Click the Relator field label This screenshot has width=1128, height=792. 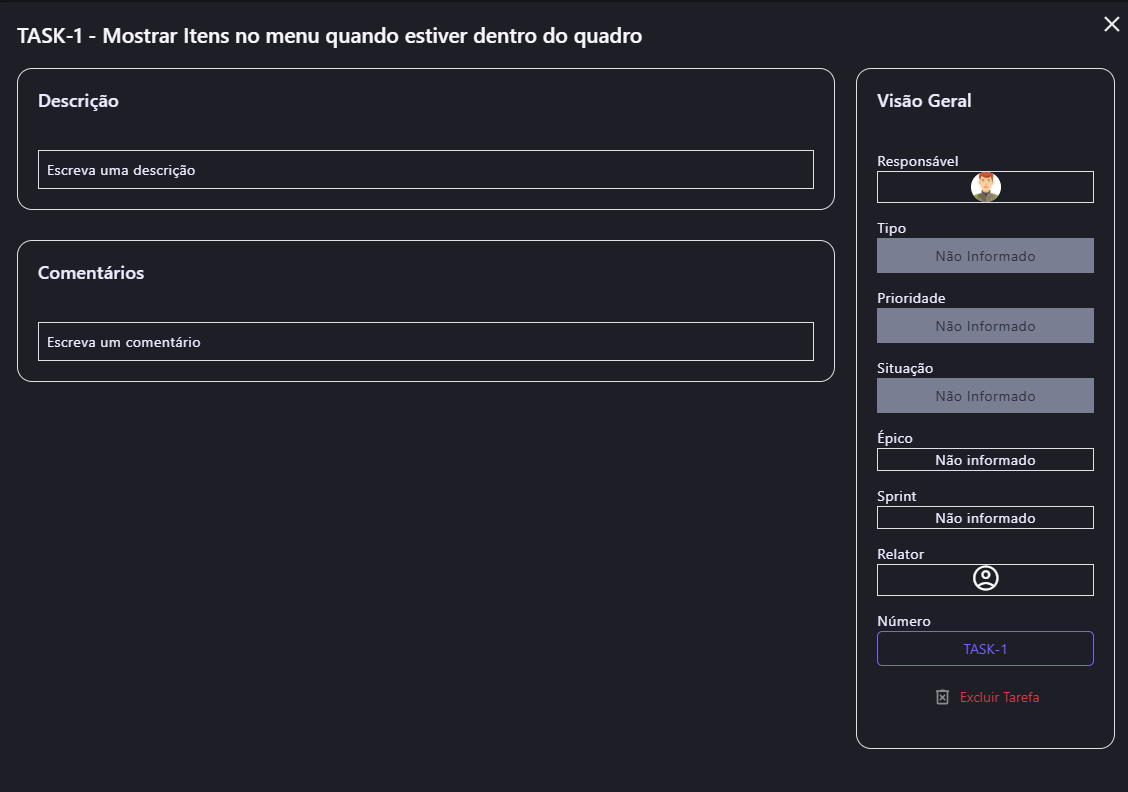tap(900, 554)
